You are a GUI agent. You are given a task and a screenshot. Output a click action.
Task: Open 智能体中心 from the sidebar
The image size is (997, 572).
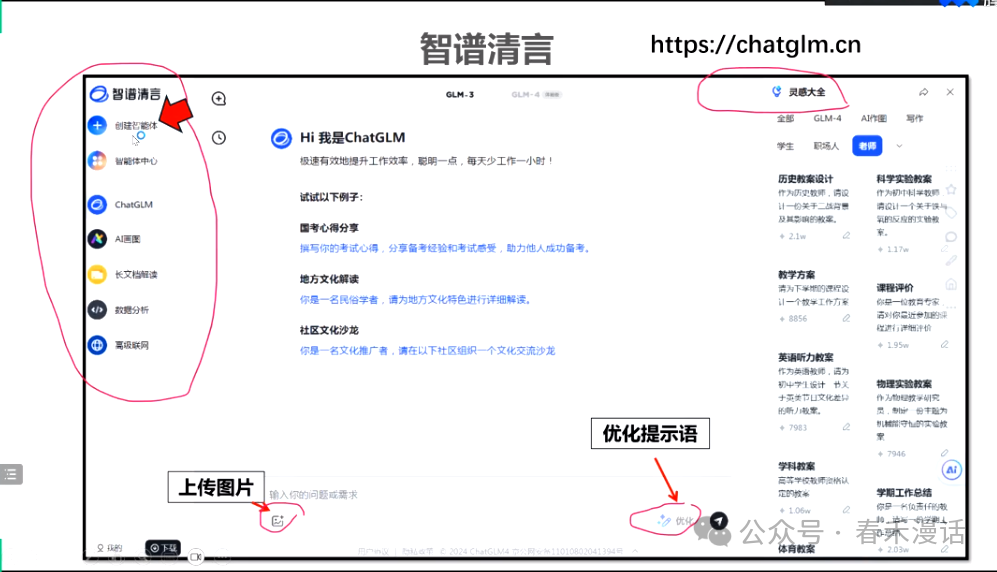tap(123, 161)
